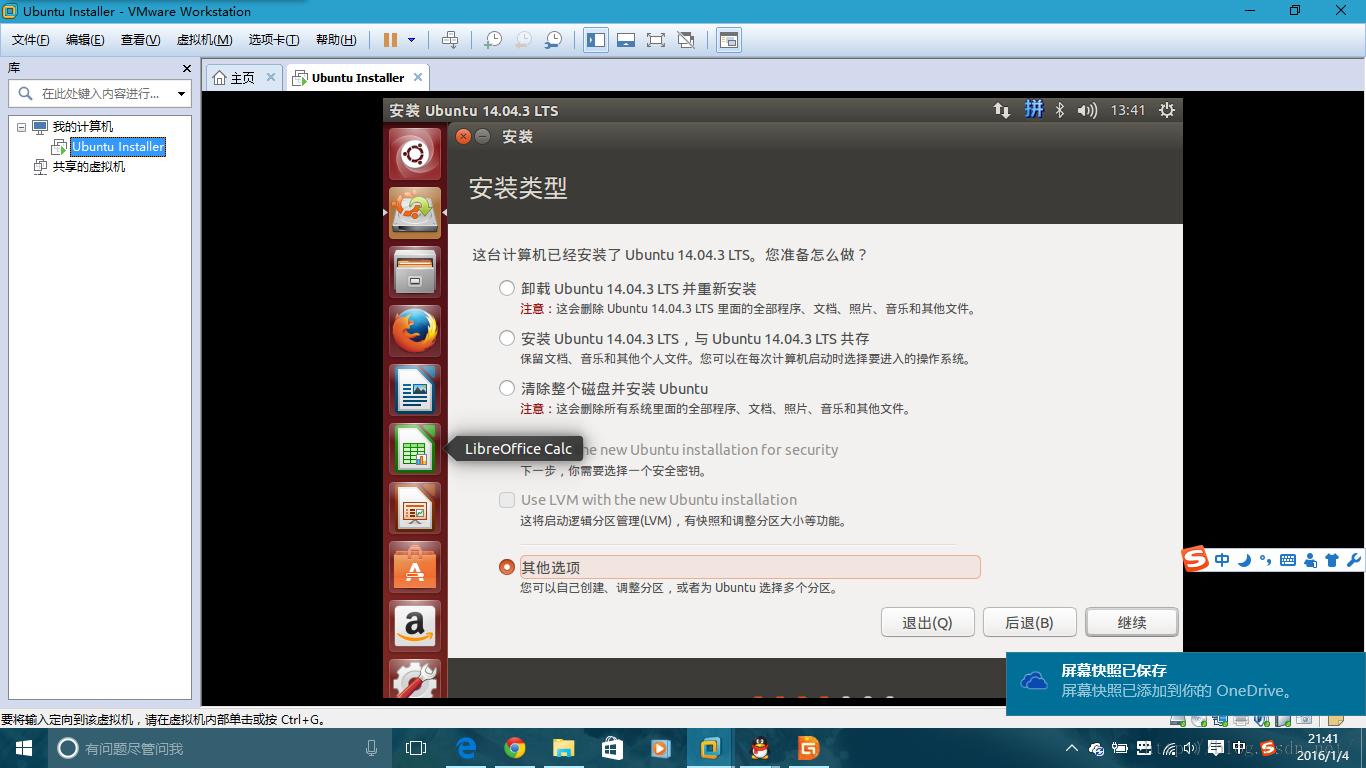The width and height of the screenshot is (1366, 768).
Task: Click Send Ctrl+Alt+Del toolbar icon
Action: [x=450, y=40]
